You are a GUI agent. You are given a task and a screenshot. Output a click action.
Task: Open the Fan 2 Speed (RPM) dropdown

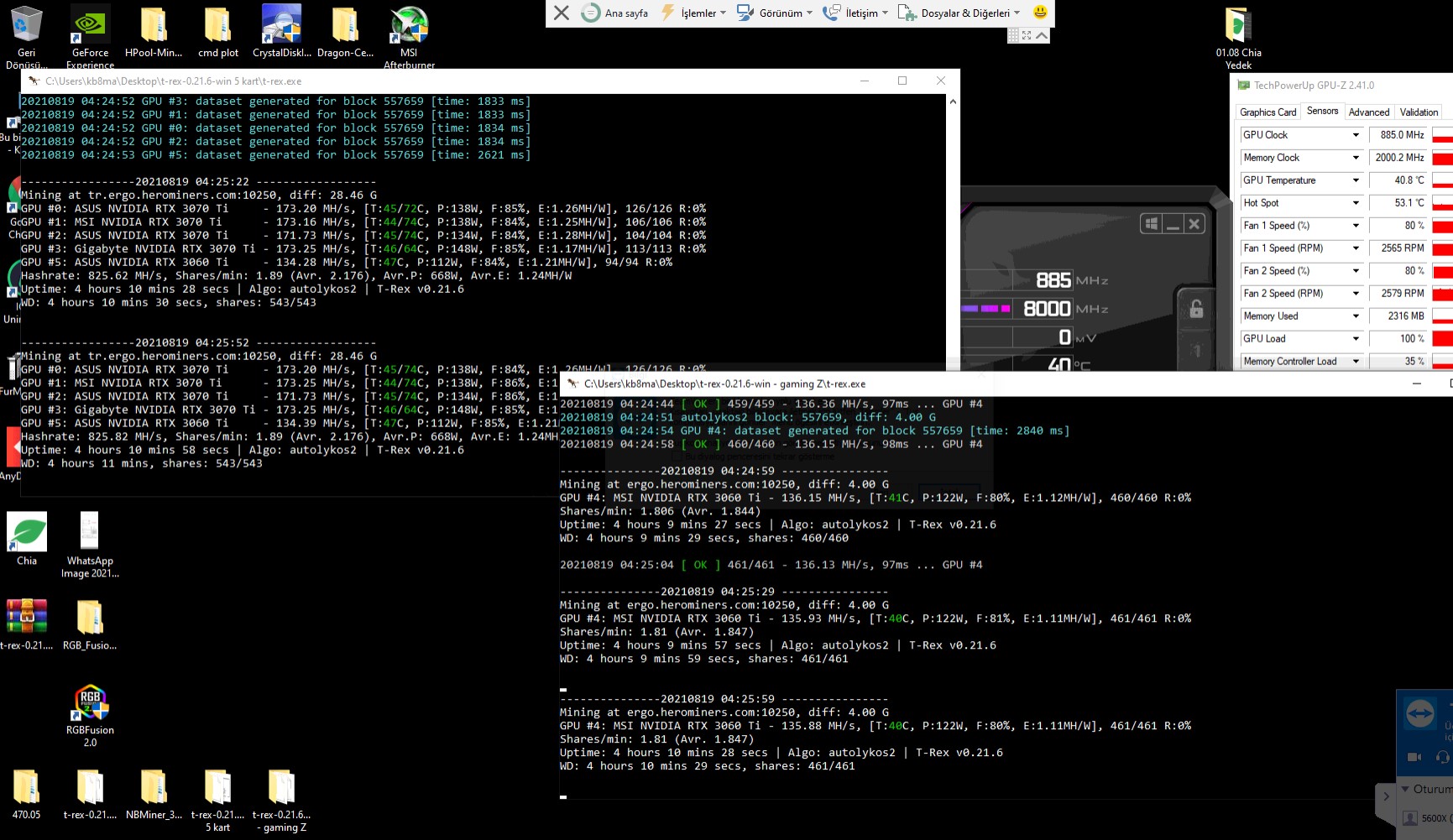tap(1356, 294)
